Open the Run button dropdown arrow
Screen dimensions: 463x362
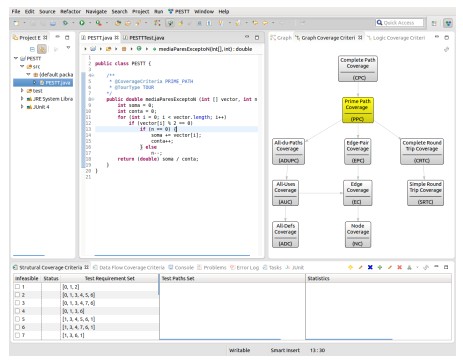click(x=90, y=23)
